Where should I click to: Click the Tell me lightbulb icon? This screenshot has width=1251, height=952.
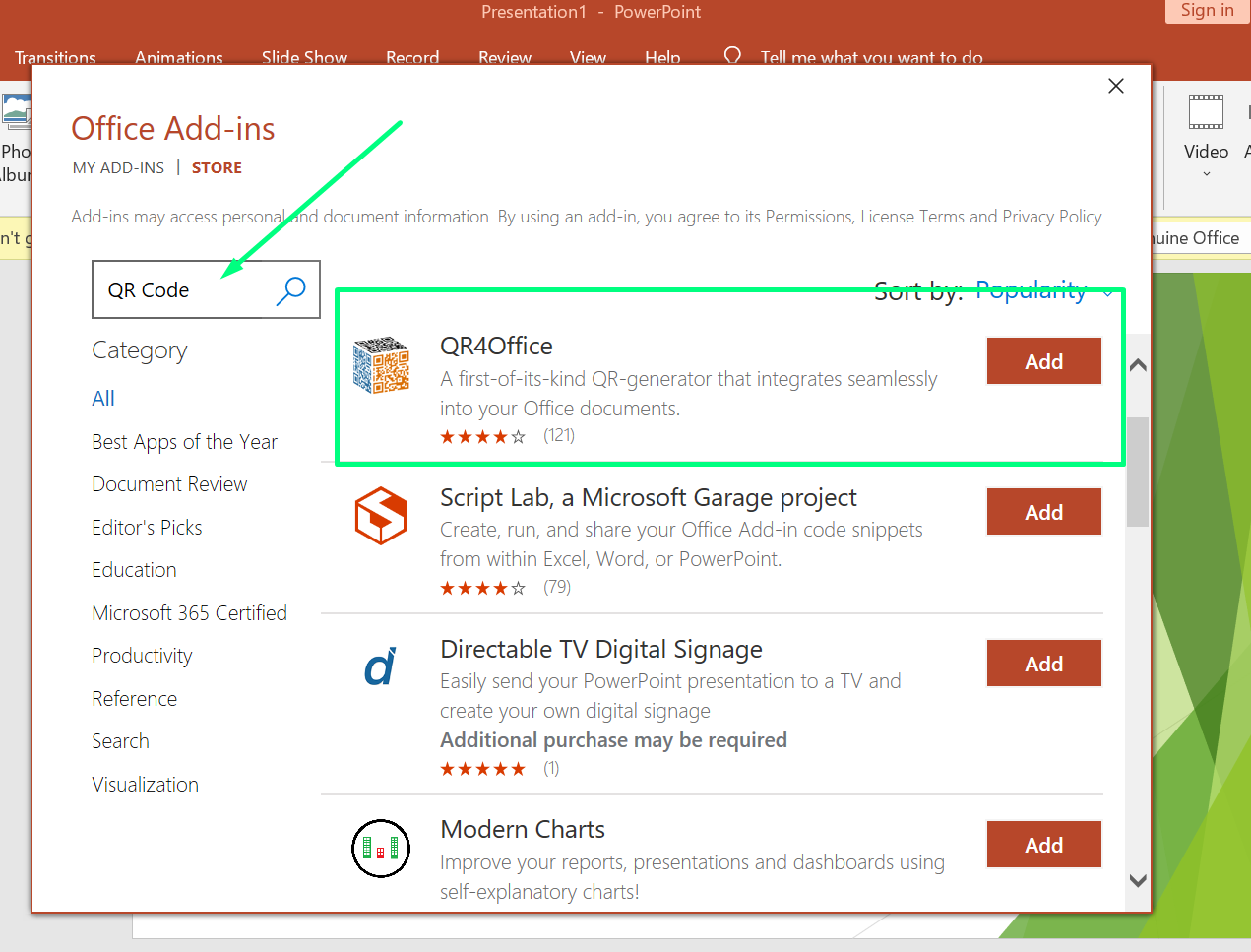coord(732,56)
